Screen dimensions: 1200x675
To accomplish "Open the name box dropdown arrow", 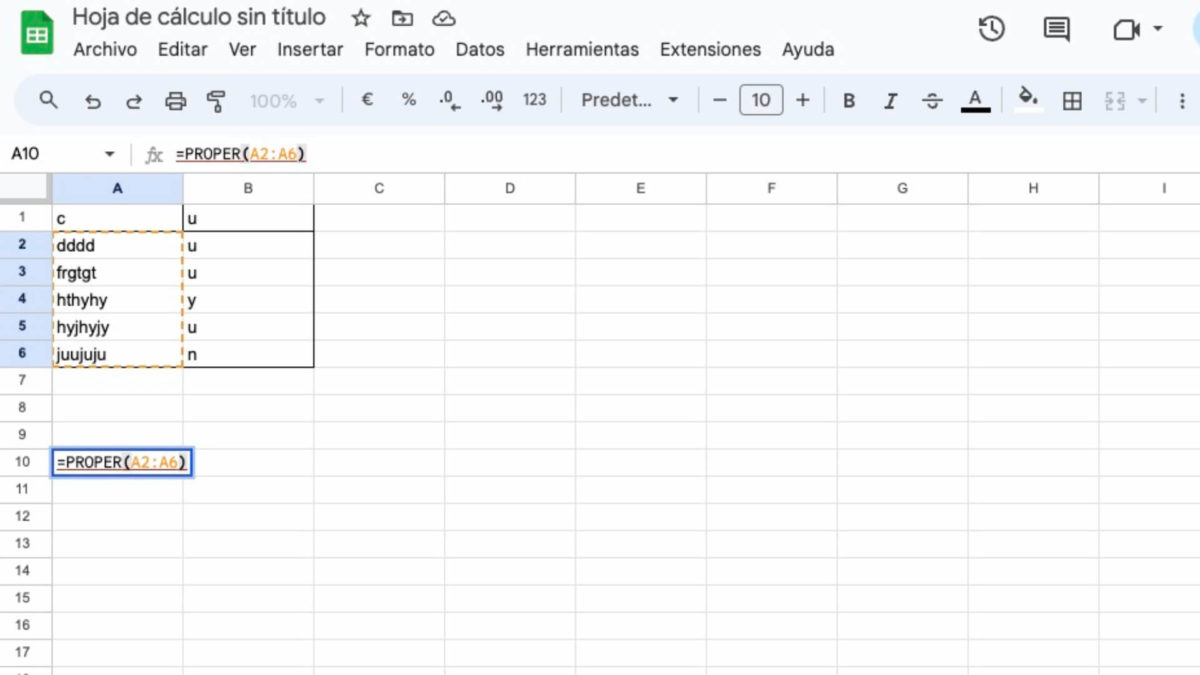I will 109,154.
